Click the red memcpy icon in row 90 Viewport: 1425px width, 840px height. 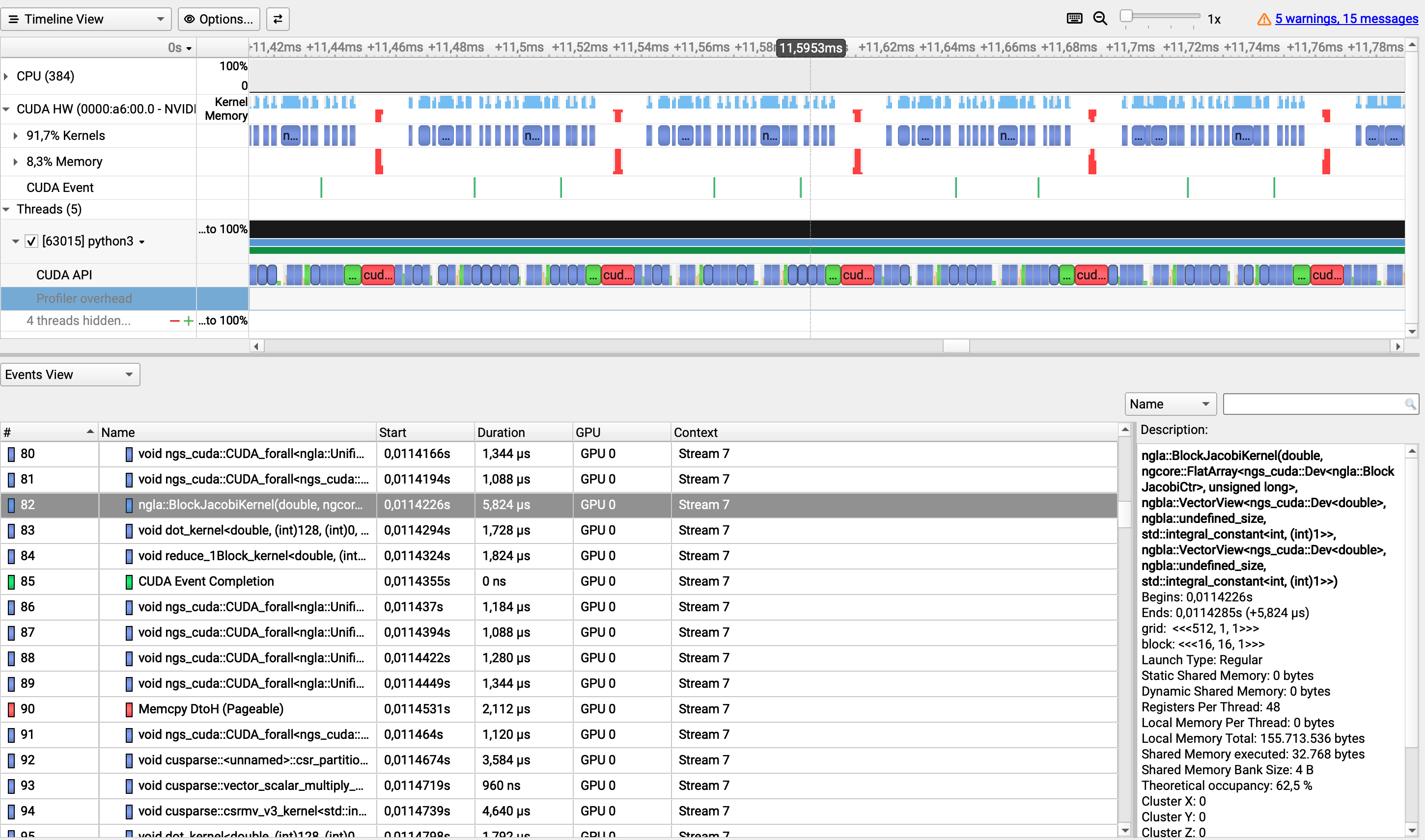click(x=11, y=709)
